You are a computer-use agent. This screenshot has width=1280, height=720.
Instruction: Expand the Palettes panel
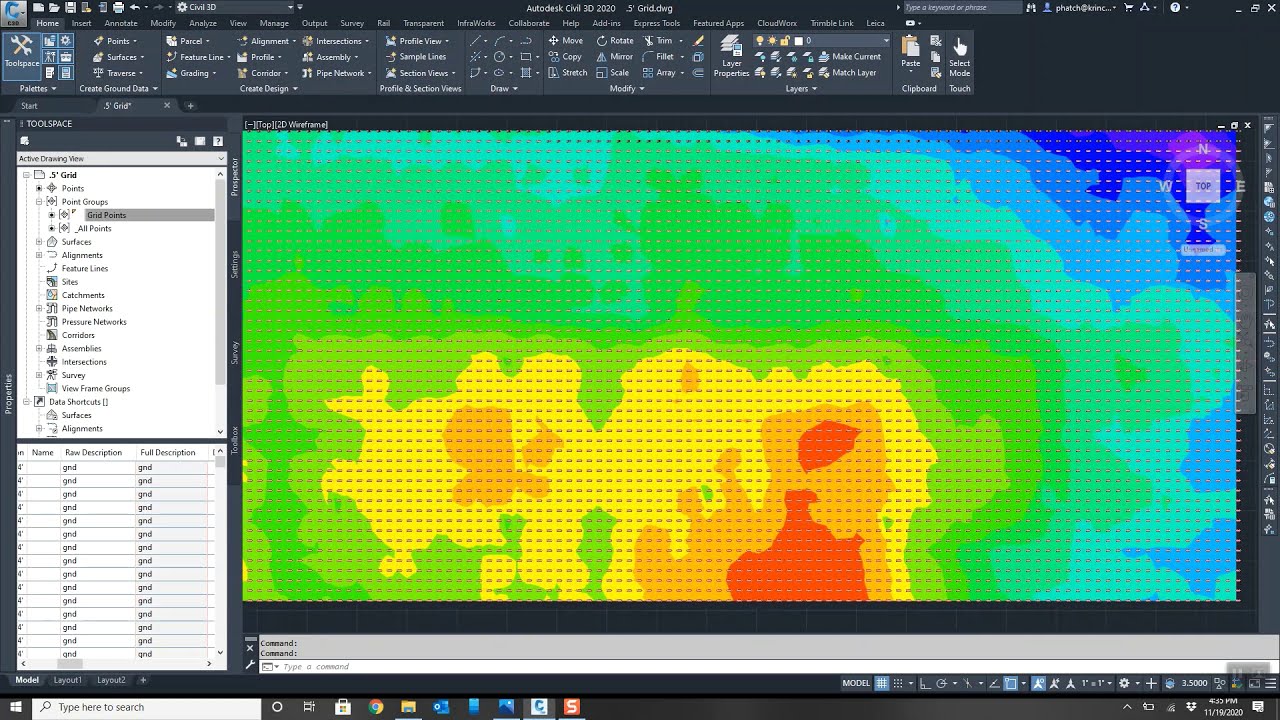[x=38, y=88]
